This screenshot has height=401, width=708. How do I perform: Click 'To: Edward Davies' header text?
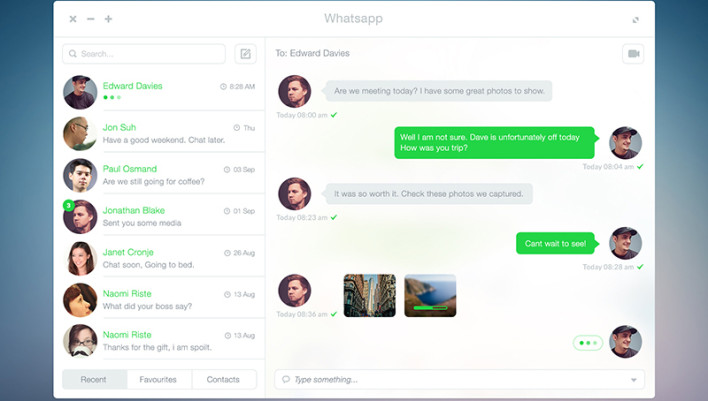coord(312,53)
